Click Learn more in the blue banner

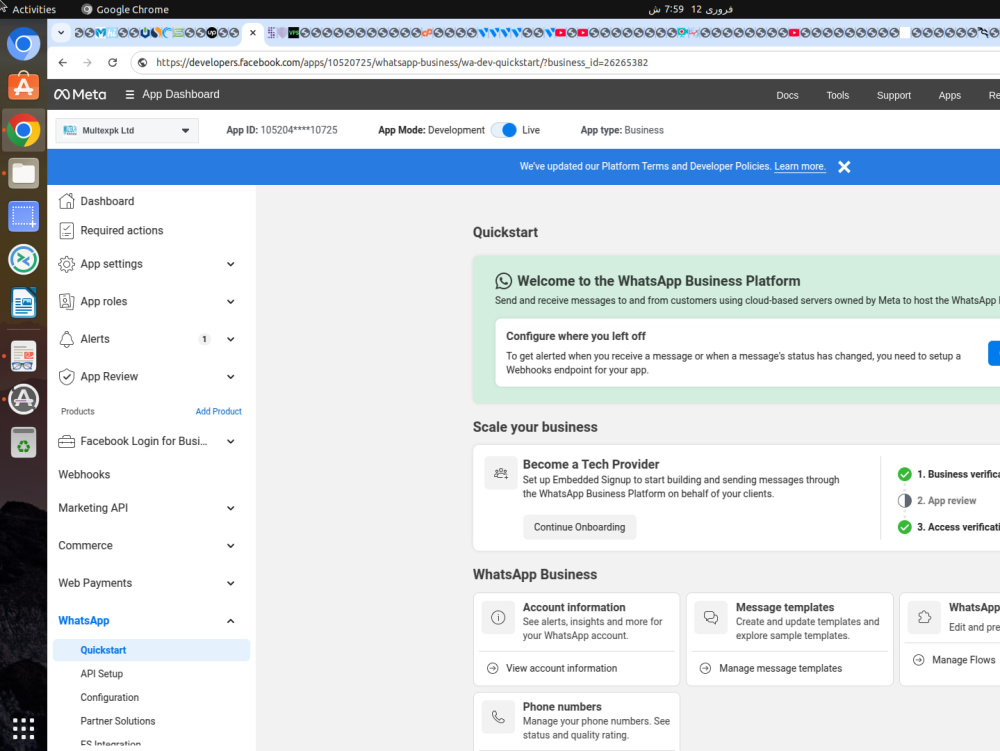tap(800, 166)
